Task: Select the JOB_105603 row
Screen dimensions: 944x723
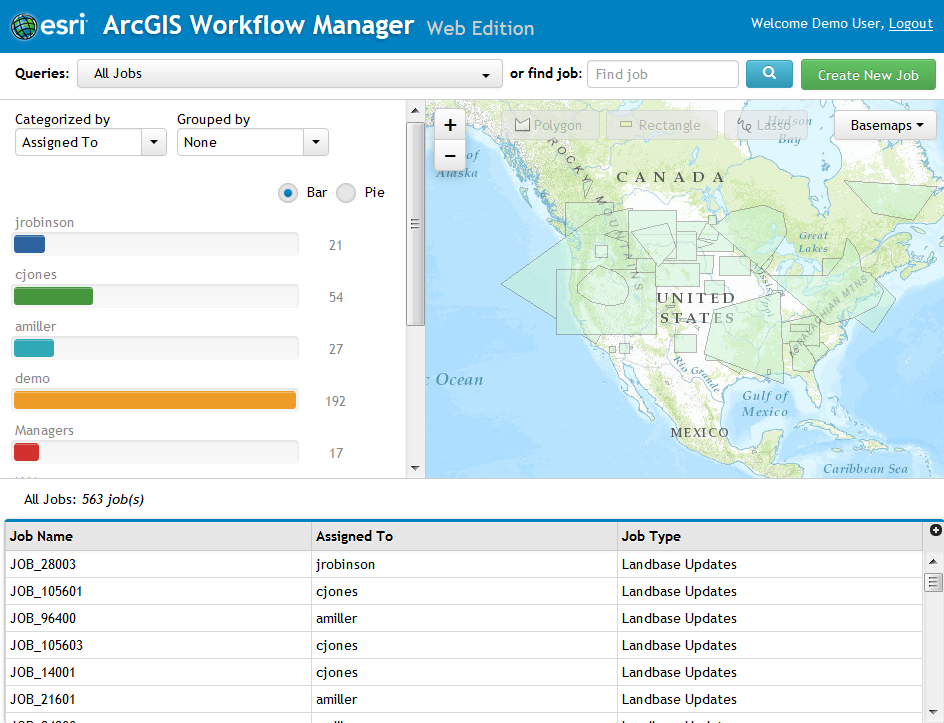Action: pyautogui.click(x=464, y=646)
